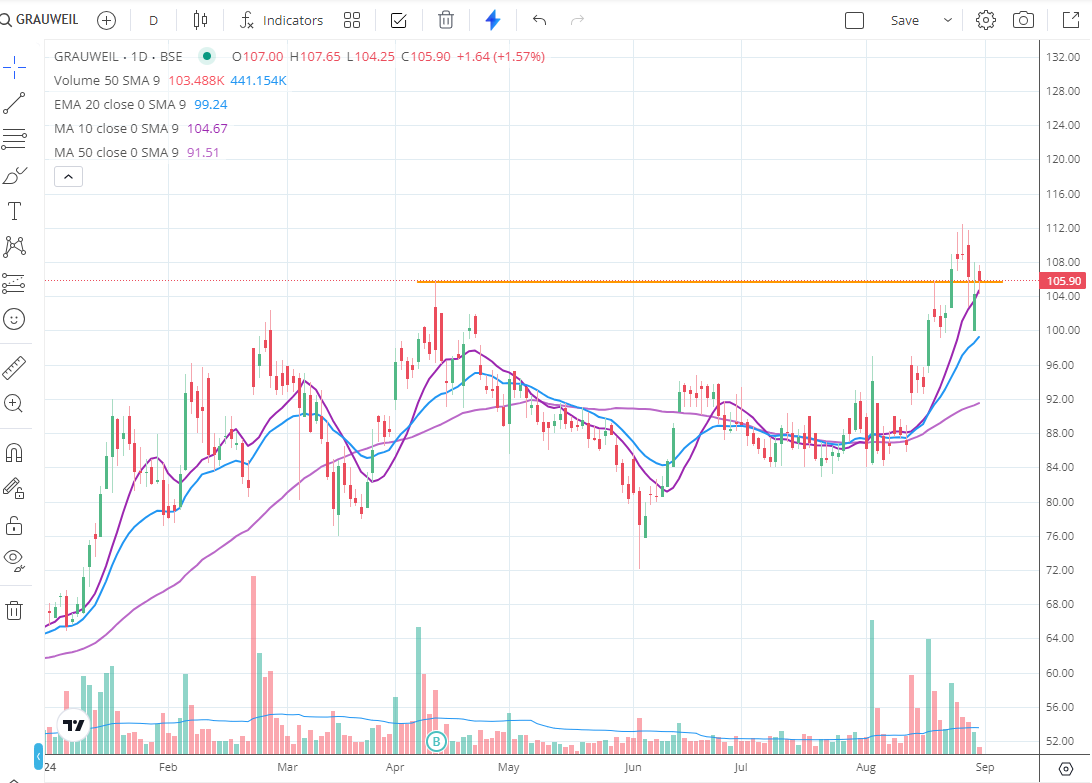Click the Aug label on time axis
Image resolution: width=1092 pixels, height=783 pixels.
tap(866, 767)
